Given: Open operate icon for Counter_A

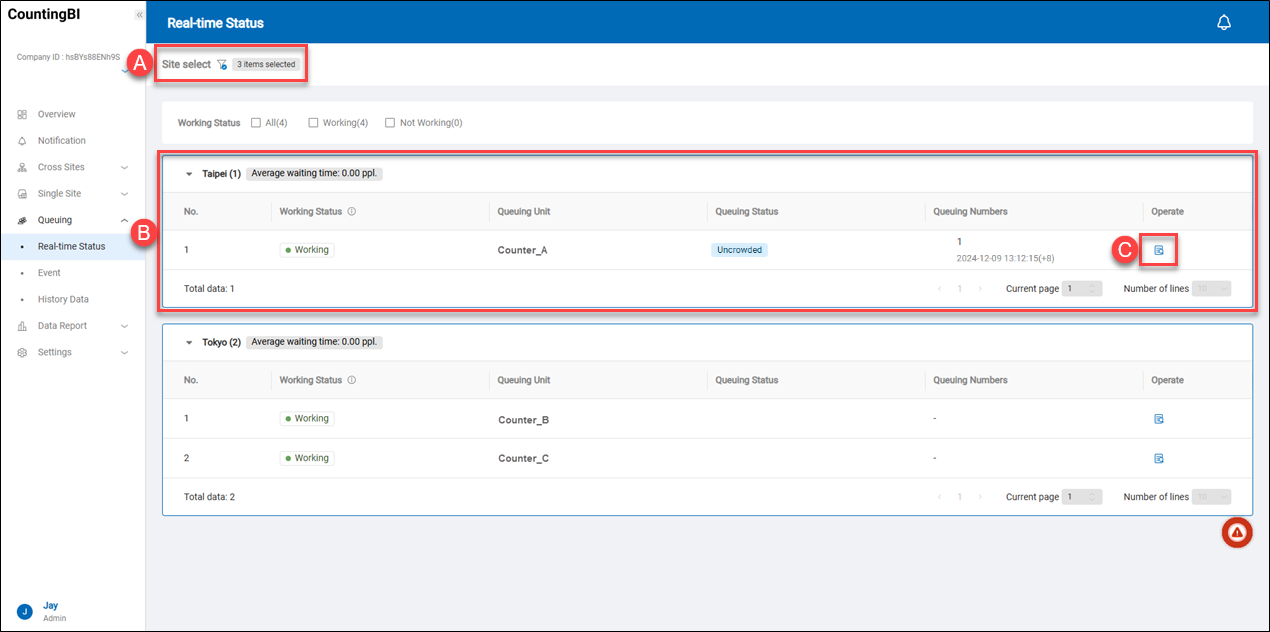Looking at the screenshot, I should tap(1159, 250).
